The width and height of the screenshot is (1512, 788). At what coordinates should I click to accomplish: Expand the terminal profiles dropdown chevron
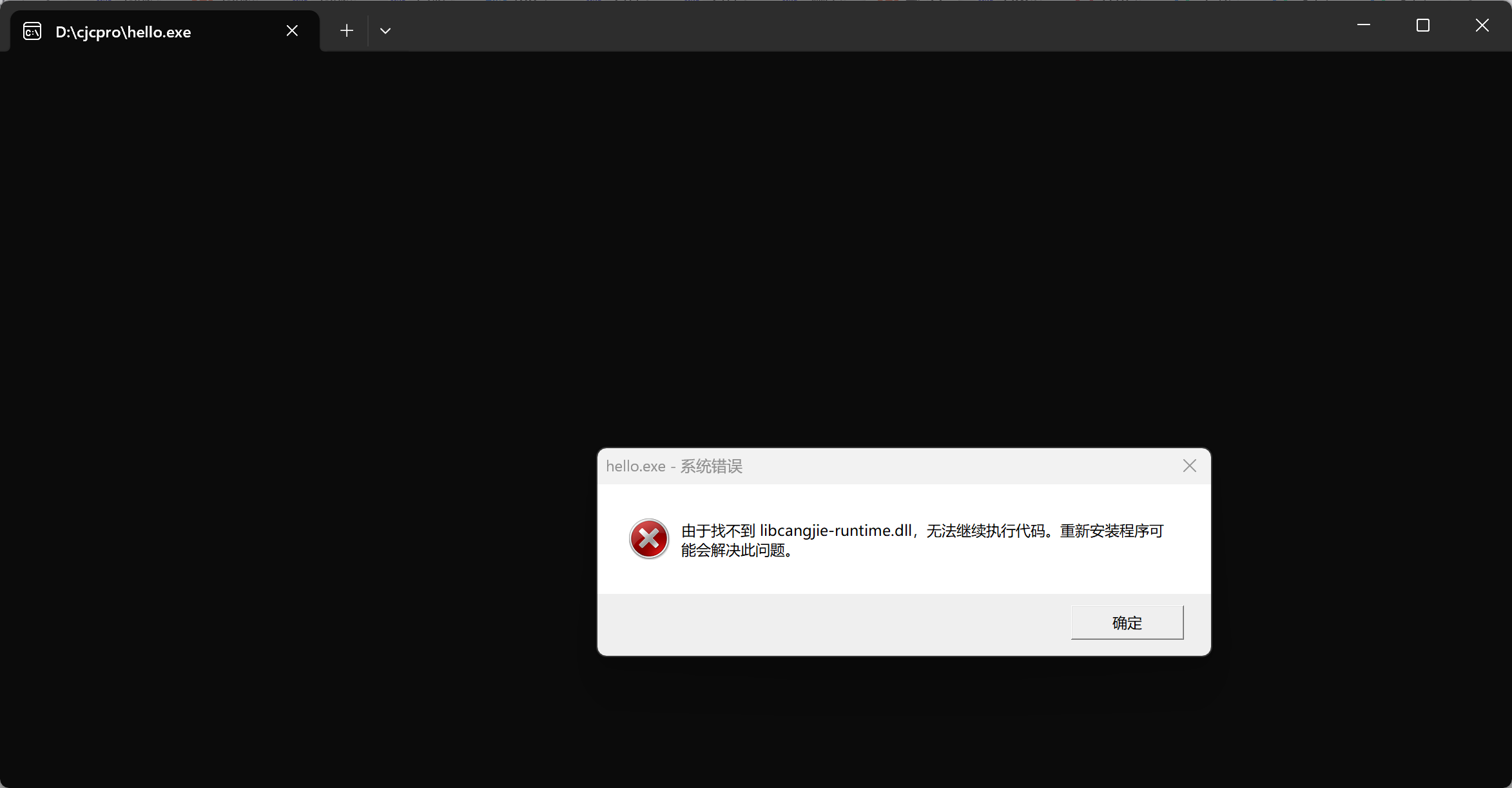[x=385, y=31]
